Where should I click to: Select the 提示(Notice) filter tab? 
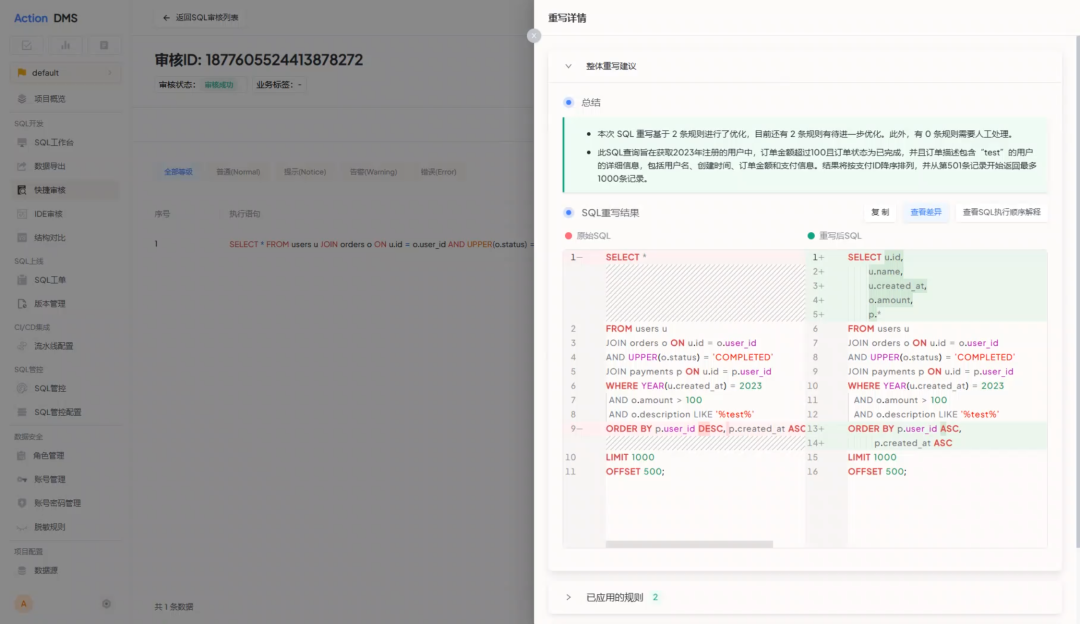pos(305,171)
